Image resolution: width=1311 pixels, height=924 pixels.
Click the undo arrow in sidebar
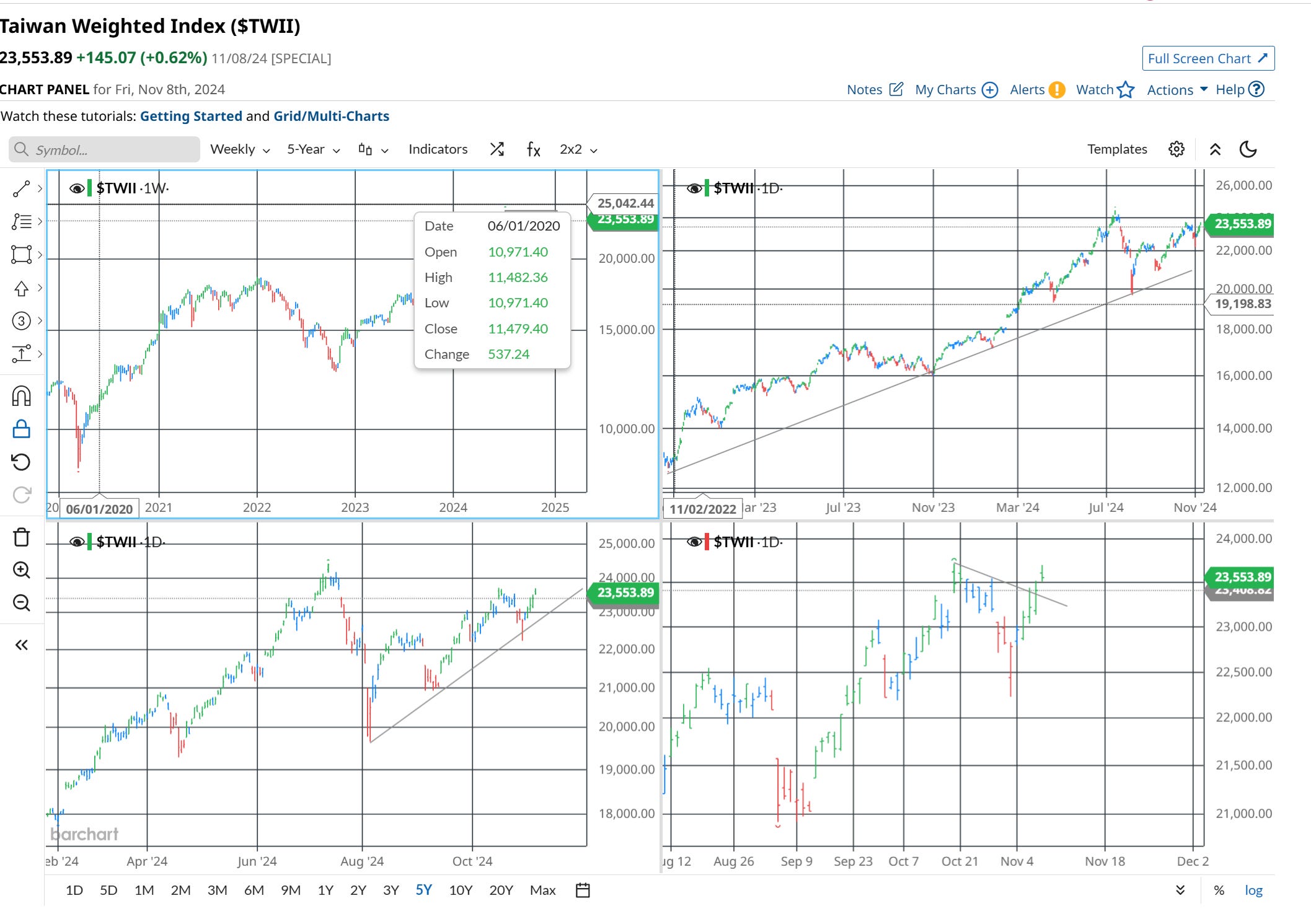(x=21, y=462)
